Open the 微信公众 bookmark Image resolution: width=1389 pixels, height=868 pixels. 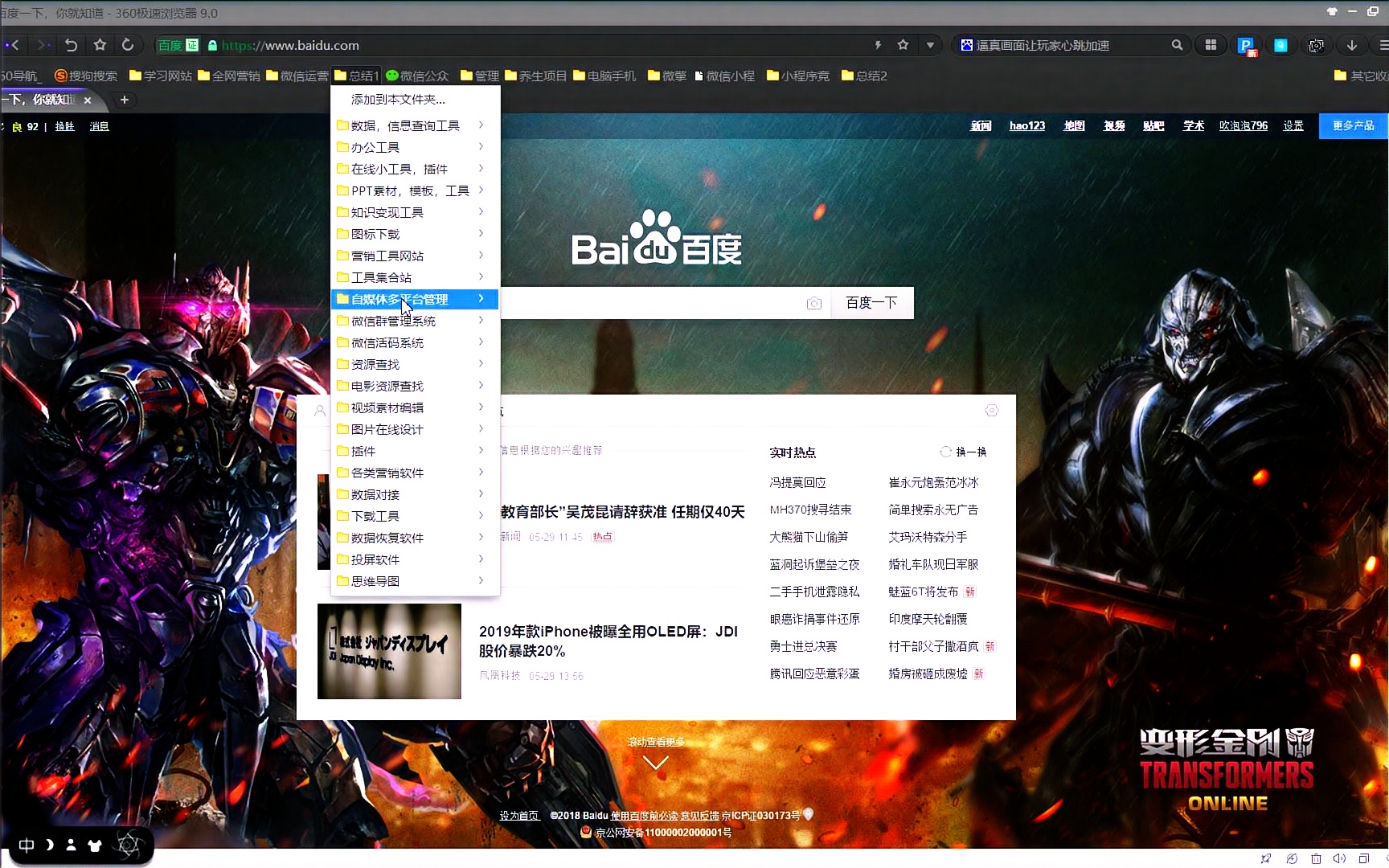point(417,76)
